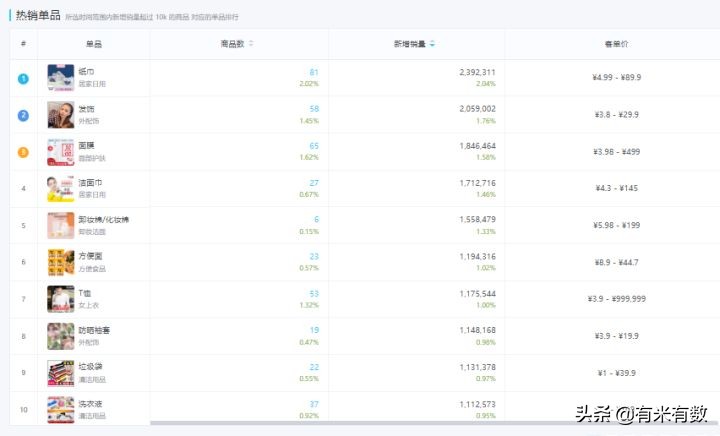Open 垃圾袋 product thumbnail

(x=61, y=373)
